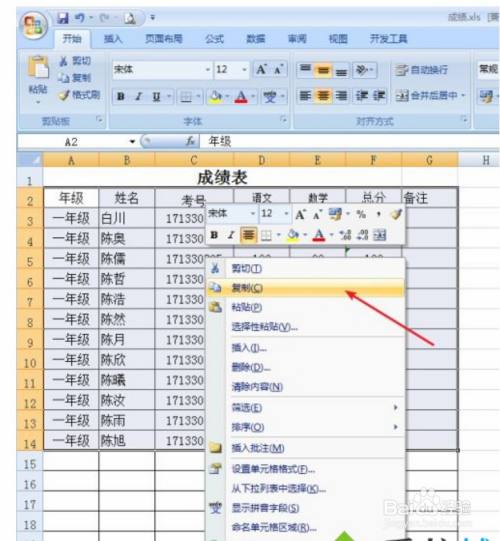Choose 插入批注(M) from context menu

coord(305,448)
